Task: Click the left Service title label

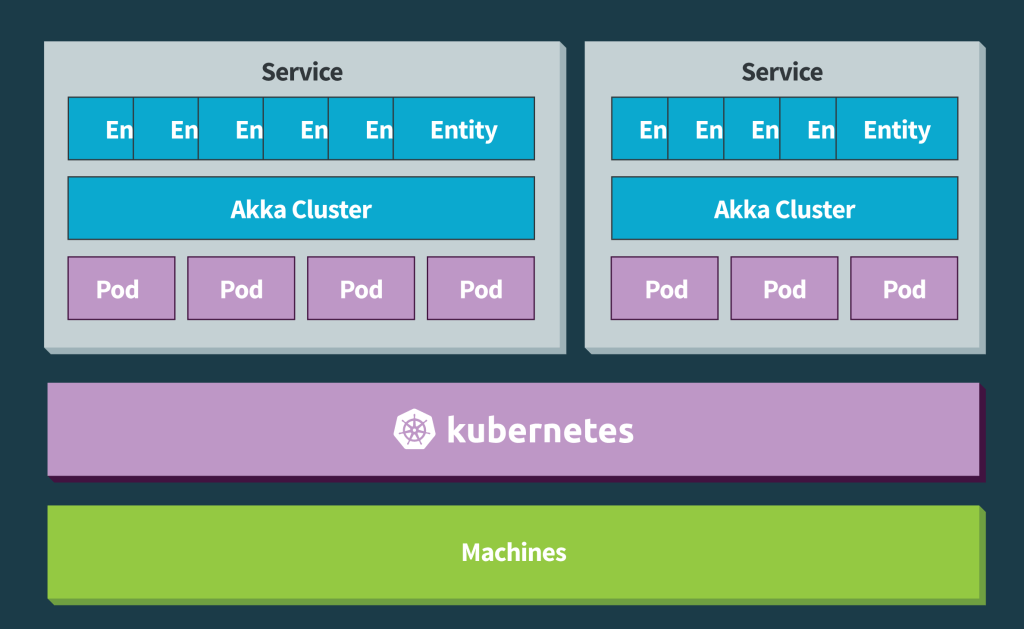Action: [x=302, y=72]
